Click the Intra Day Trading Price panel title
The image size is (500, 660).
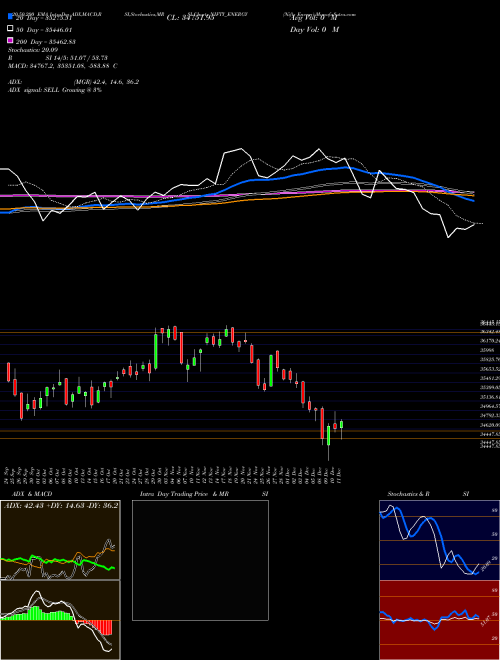point(204,494)
